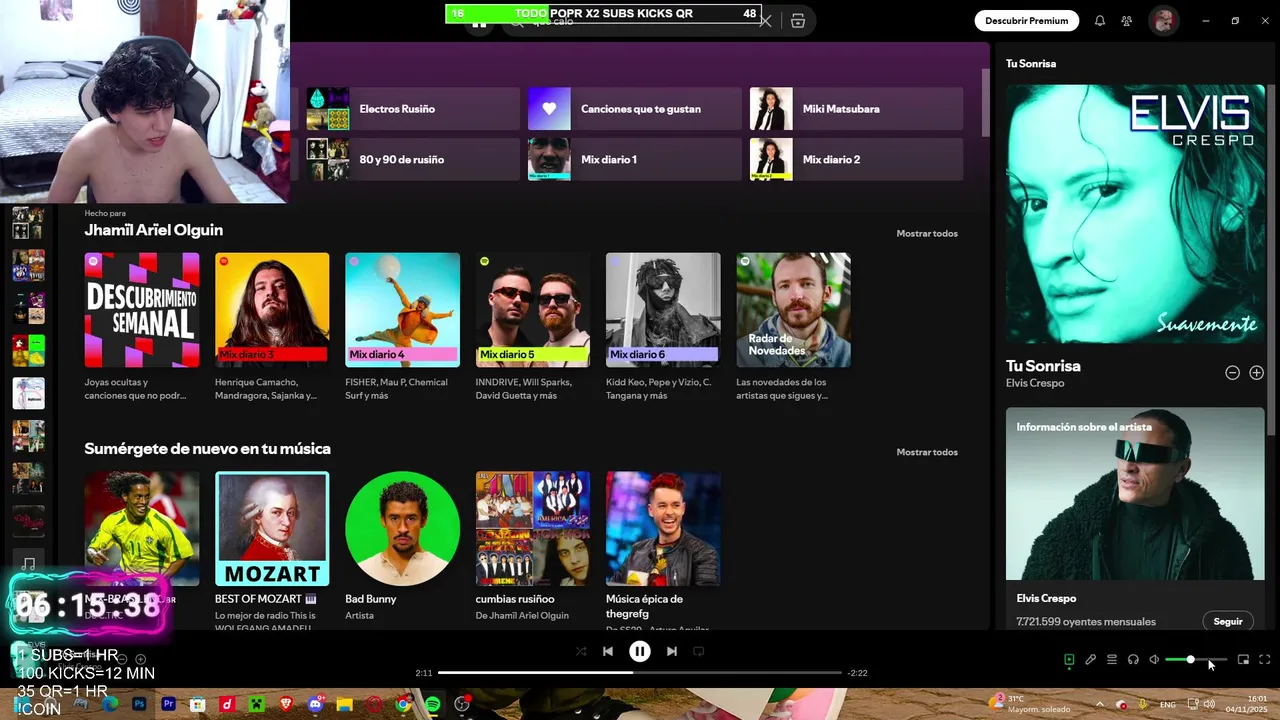The height and width of the screenshot is (720, 1280).
Task: Open Photoshop in the taskbar
Action: (x=139, y=704)
